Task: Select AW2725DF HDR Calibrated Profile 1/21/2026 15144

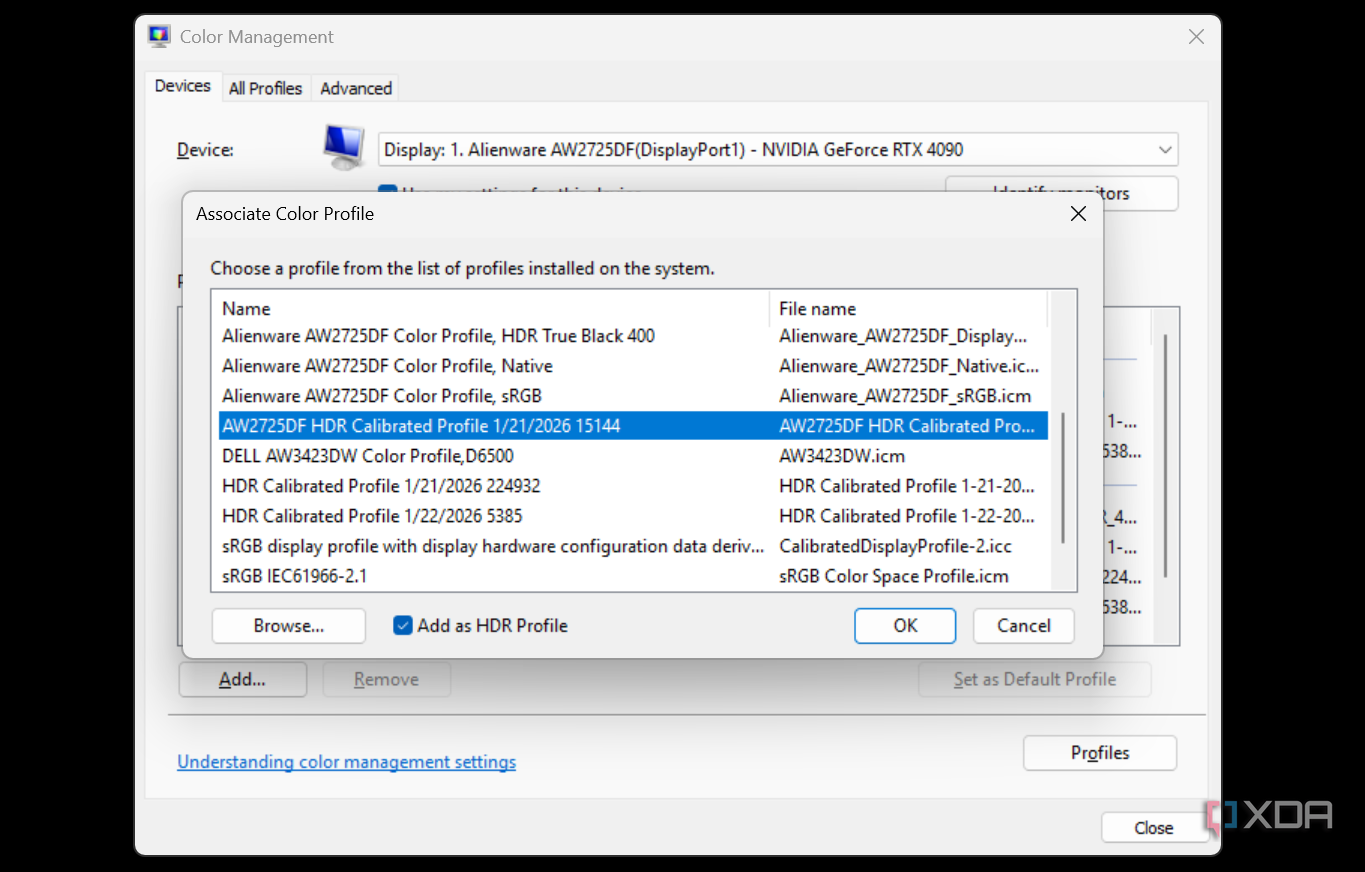Action: coord(633,426)
